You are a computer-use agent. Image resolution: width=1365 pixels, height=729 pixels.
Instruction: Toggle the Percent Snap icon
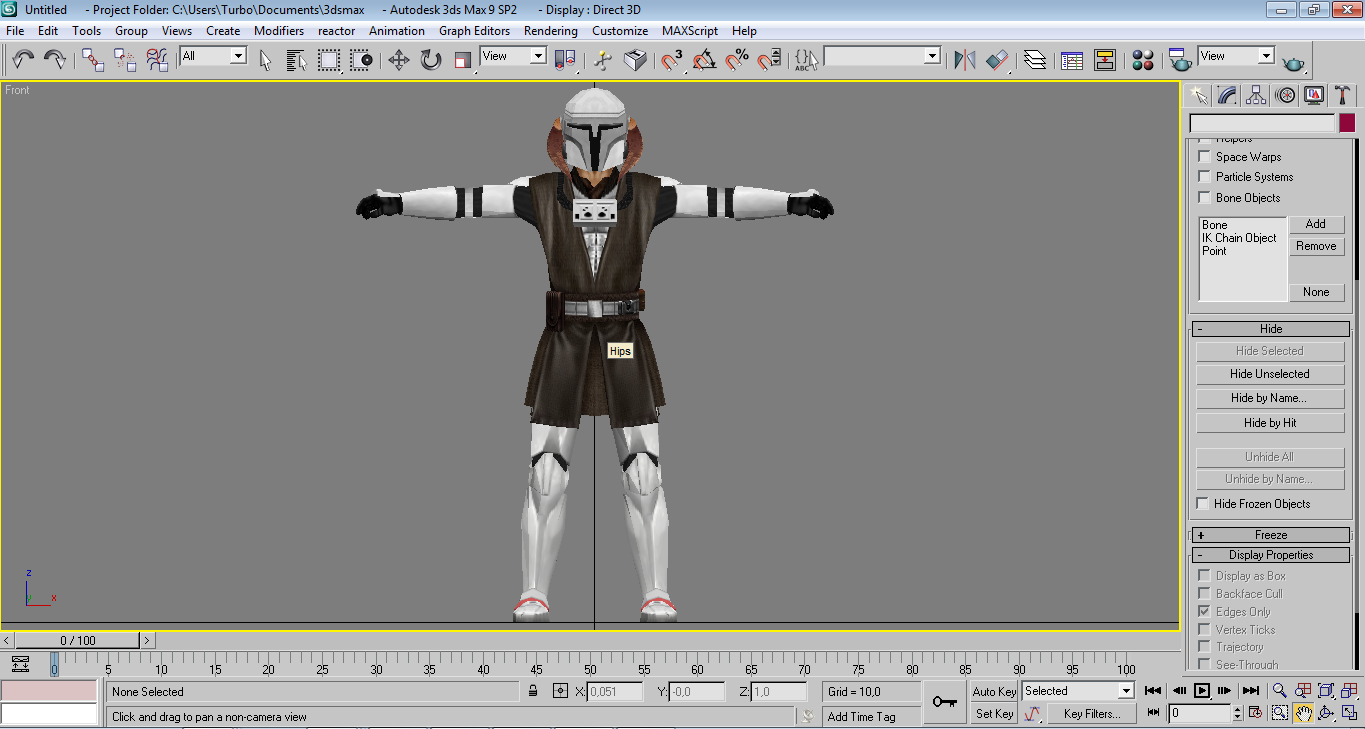(737, 60)
